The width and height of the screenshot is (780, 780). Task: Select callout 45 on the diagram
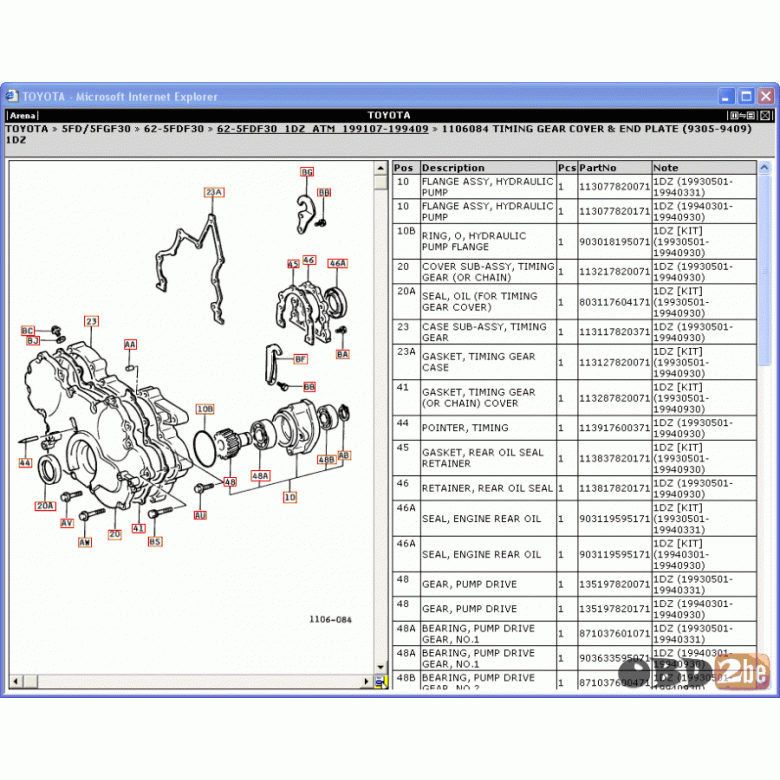(x=293, y=264)
